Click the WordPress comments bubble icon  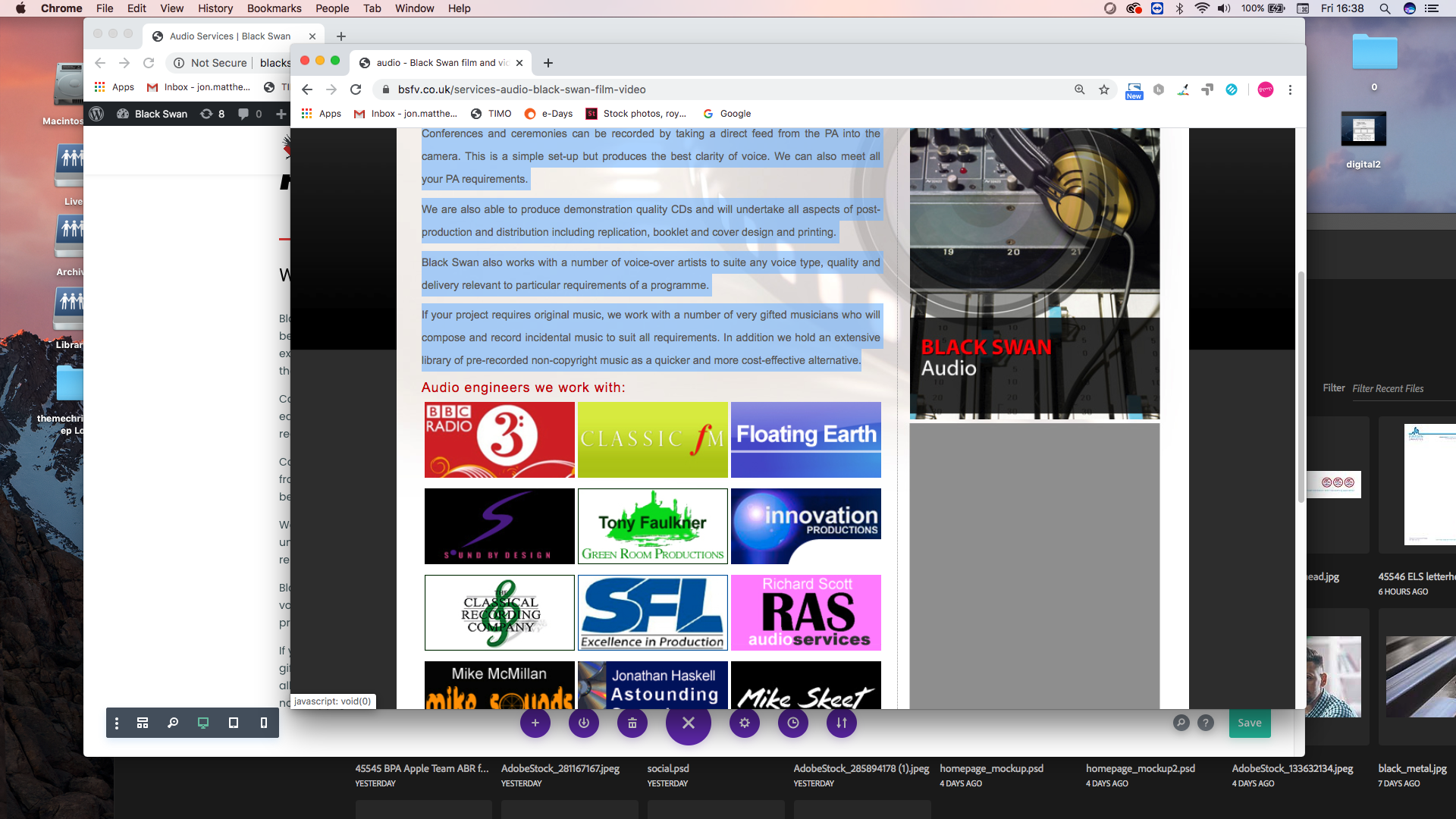click(x=243, y=114)
